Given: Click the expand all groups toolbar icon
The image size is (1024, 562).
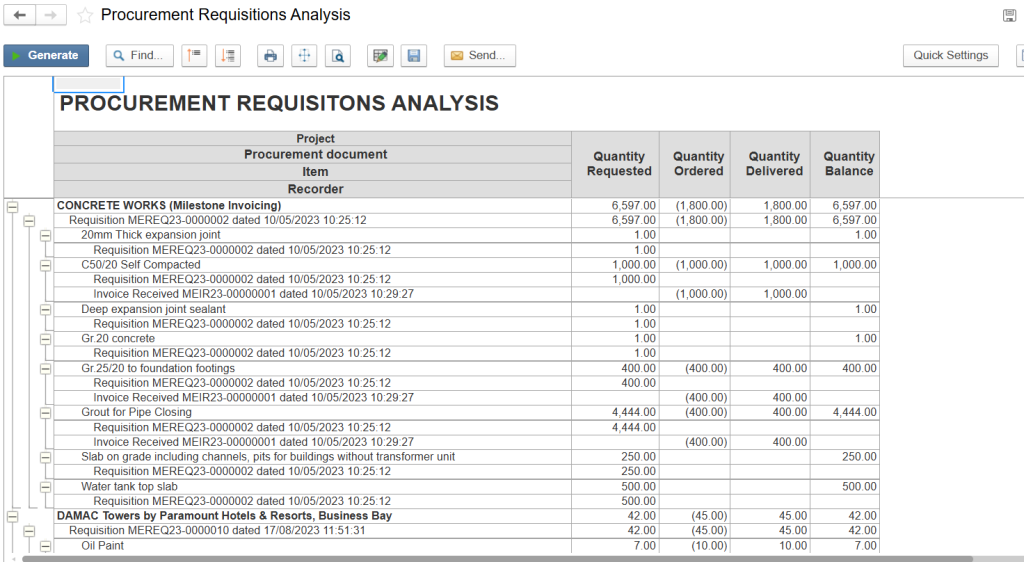Looking at the screenshot, I should [228, 56].
